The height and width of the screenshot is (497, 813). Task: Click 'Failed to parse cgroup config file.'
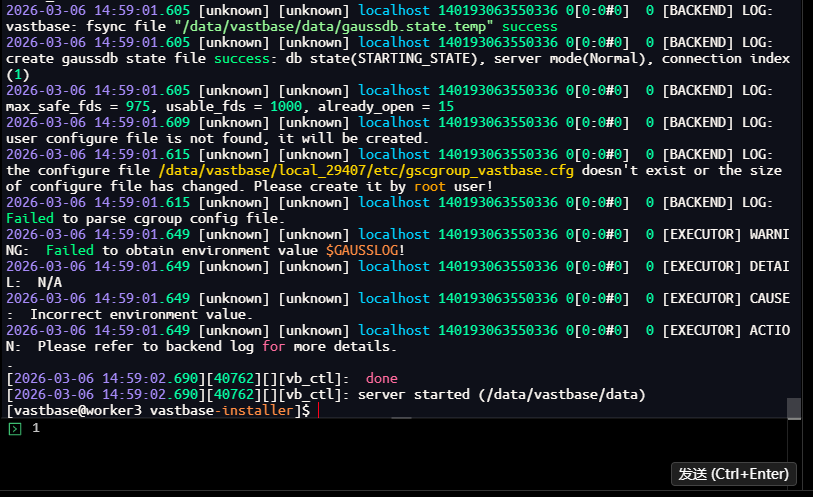[145, 218]
